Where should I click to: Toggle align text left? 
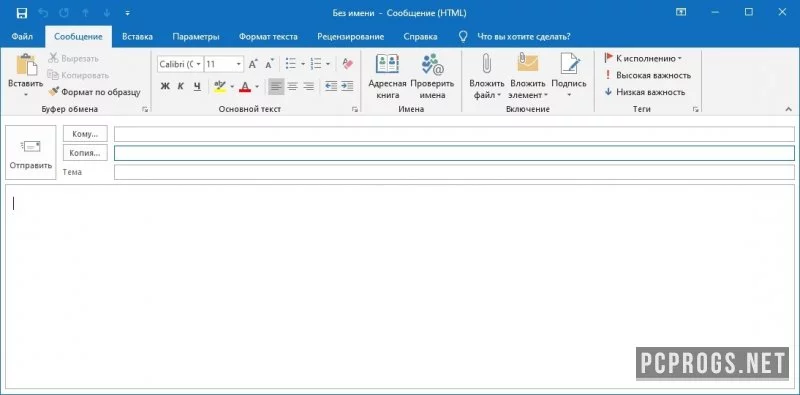tap(276, 86)
